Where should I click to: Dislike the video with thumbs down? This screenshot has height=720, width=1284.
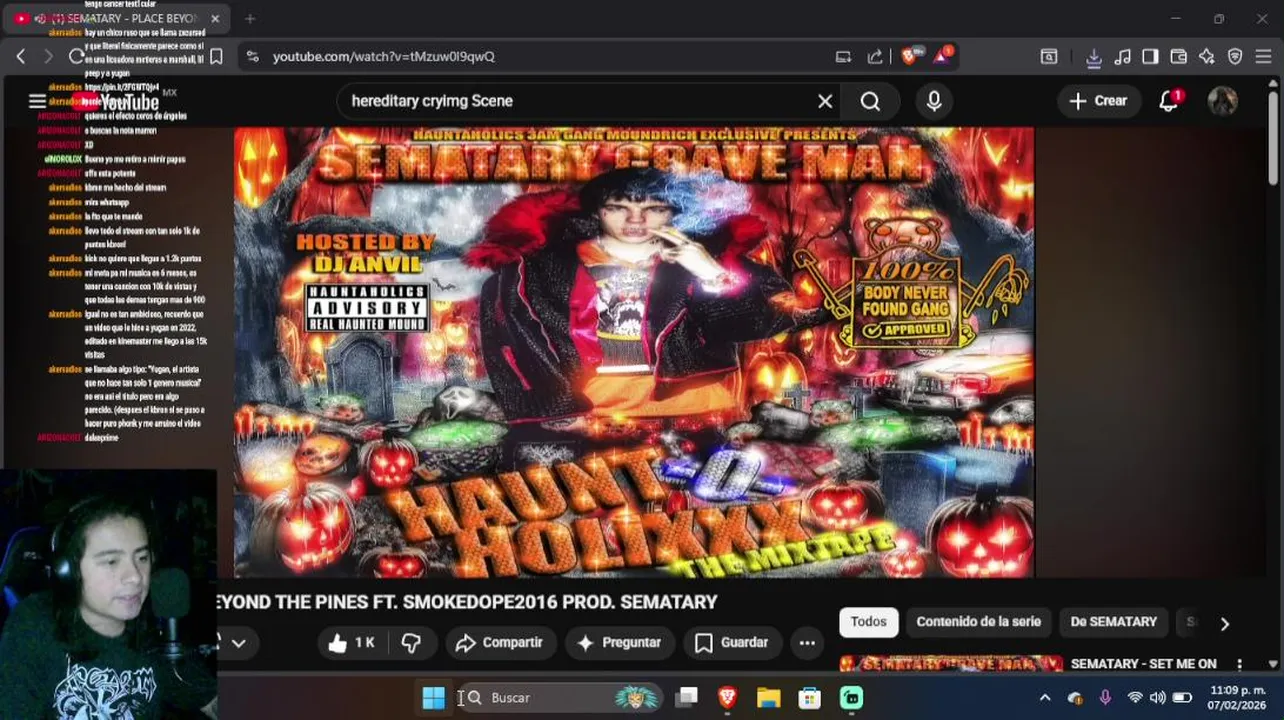point(411,643)
